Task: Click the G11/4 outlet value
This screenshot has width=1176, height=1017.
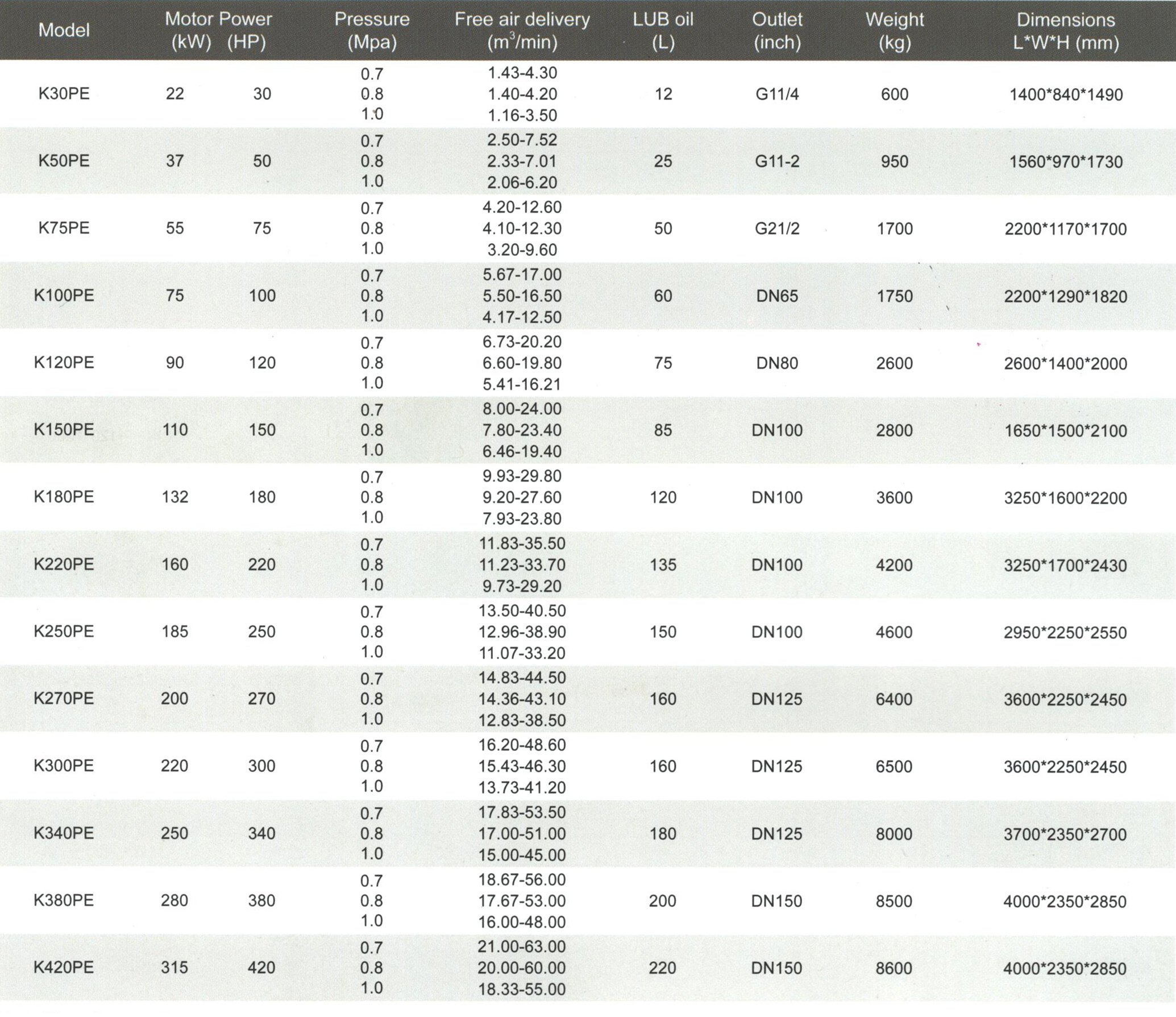Action: pyautogui.click(x=777, y=94)
